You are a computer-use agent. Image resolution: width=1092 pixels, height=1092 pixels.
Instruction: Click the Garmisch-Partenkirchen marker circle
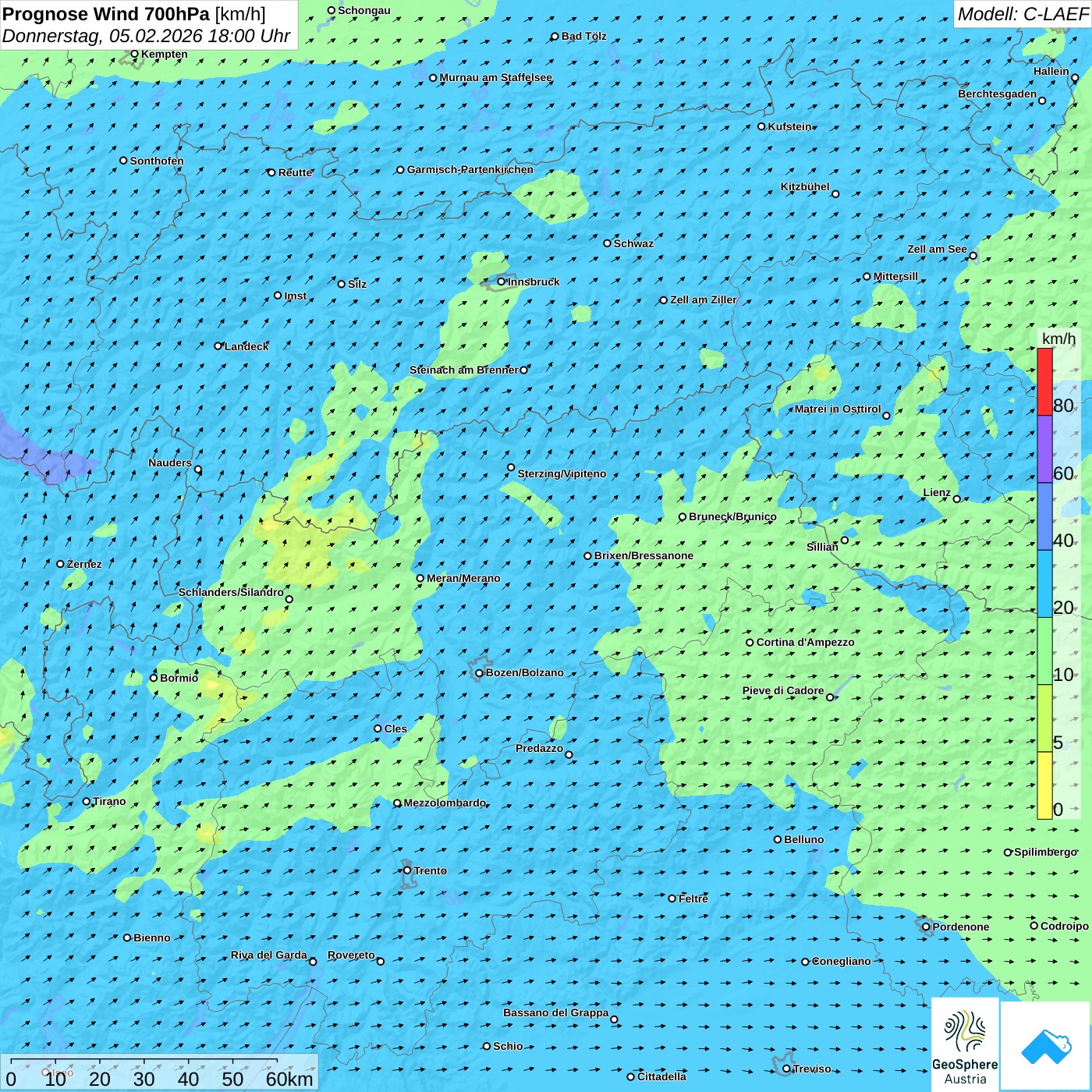click(x=401, y=170)
